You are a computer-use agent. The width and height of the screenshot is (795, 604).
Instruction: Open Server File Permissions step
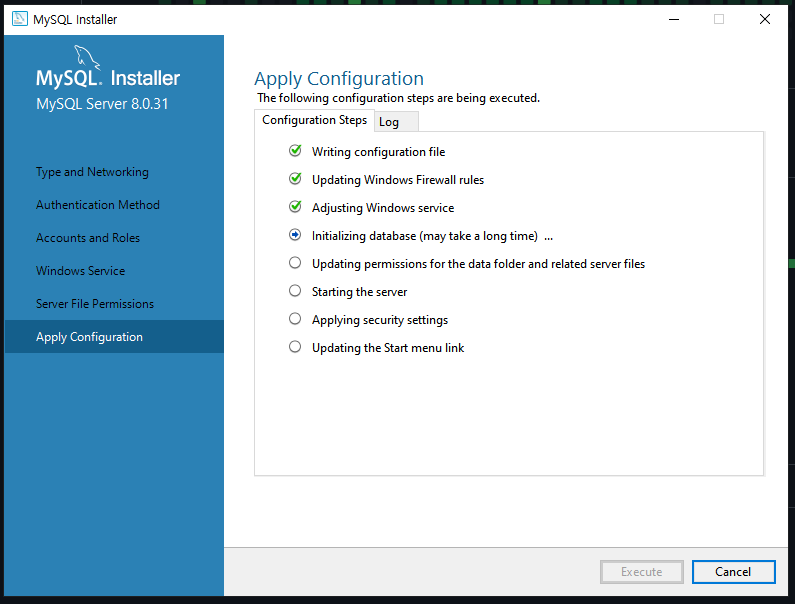(95, 304)
